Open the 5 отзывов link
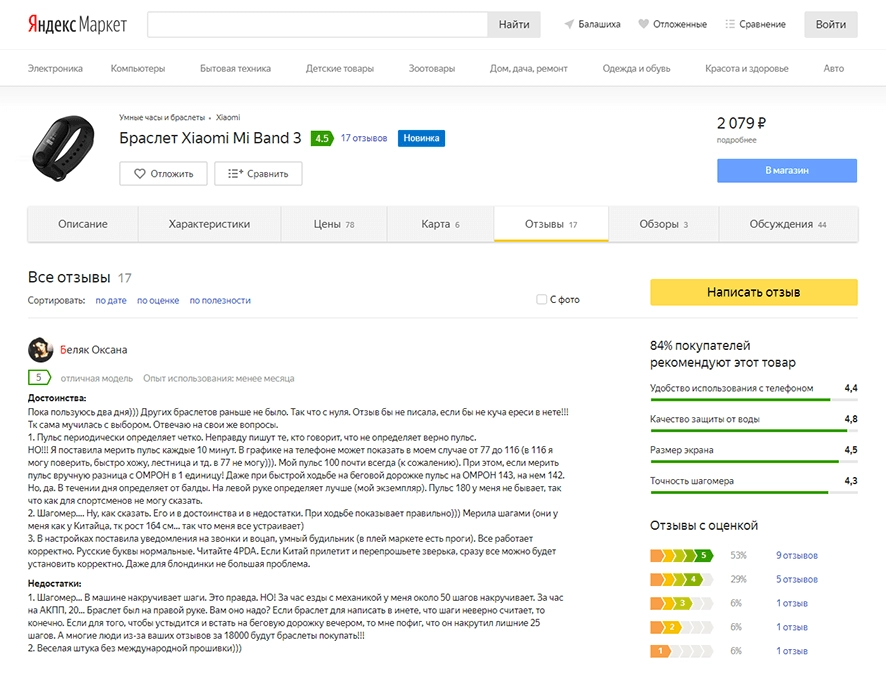 click(797, 579)
